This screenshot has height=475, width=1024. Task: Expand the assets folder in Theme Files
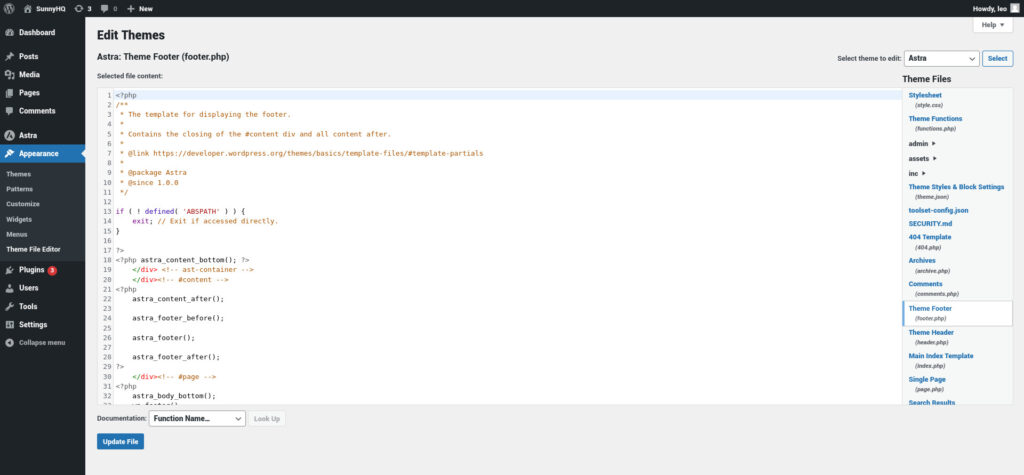point(923,158)
